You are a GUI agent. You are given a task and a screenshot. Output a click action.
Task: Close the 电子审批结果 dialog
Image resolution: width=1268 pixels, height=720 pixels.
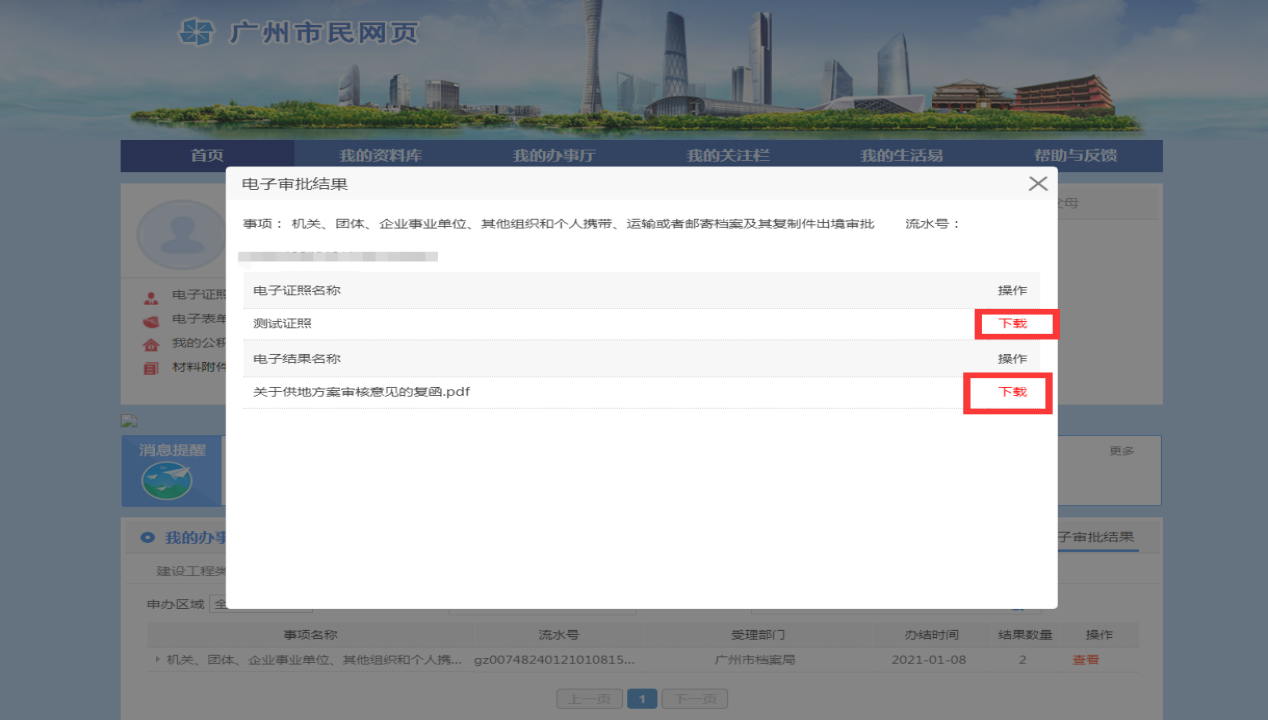[1038, 184]
